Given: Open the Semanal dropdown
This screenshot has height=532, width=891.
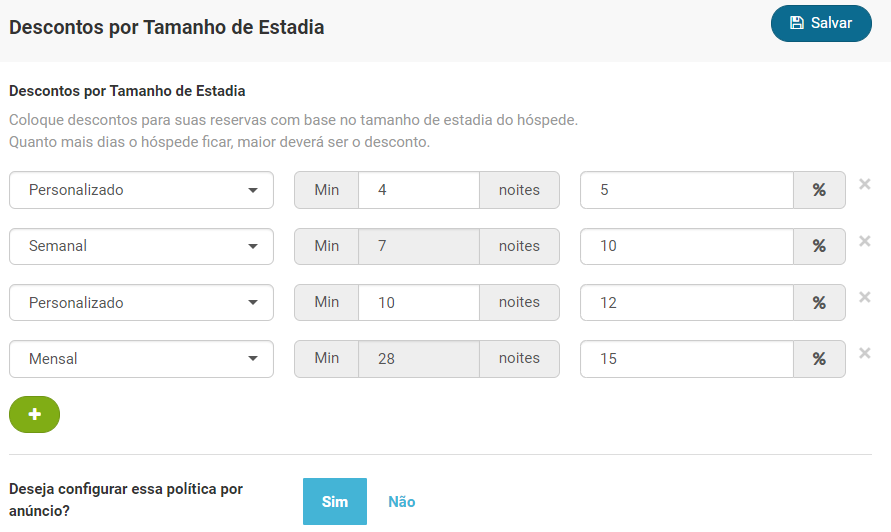Looking at the screenshot, I should (141, 246).
